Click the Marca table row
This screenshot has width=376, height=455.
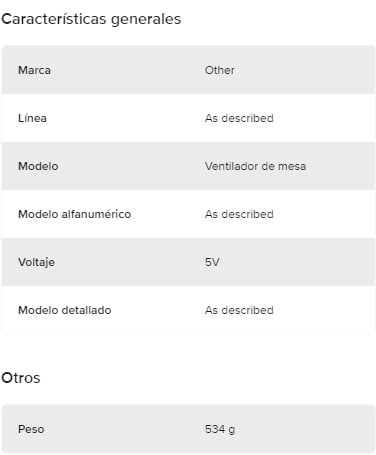coord(188,70)
